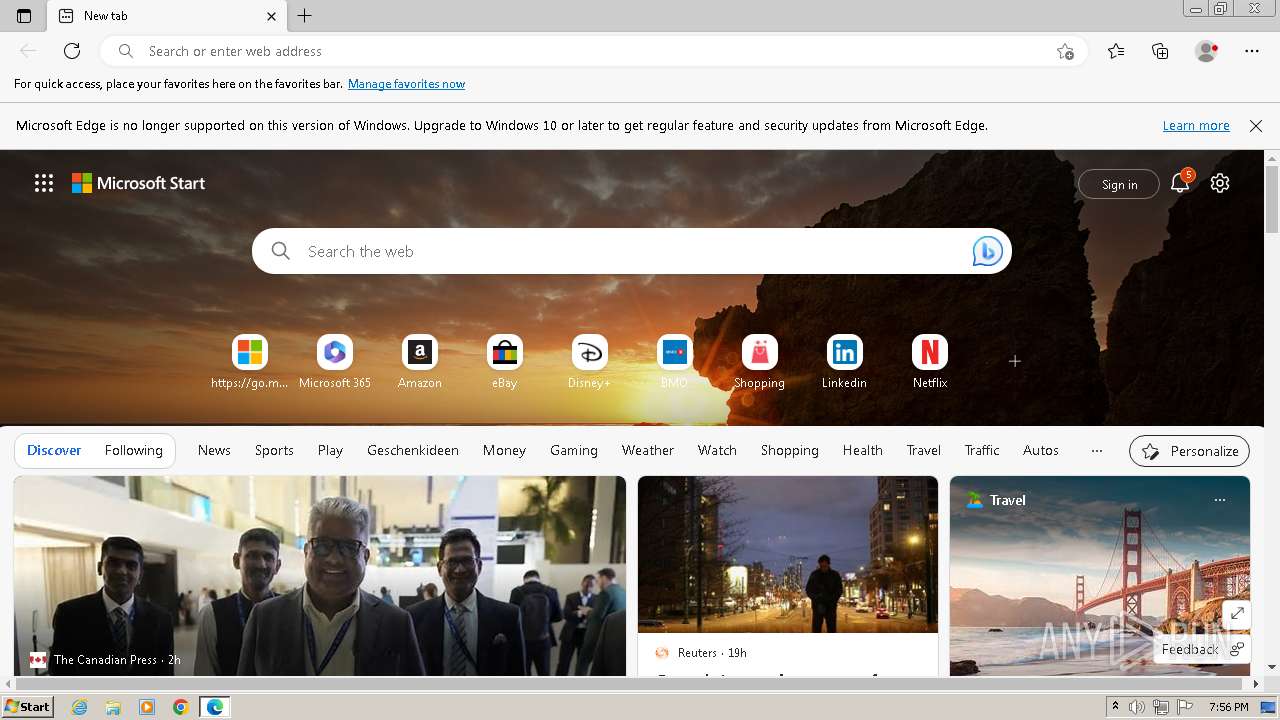The width and height of the screenshot is (1280, 720).
Task: Open the Gaming category
Action: pos(574,451)
